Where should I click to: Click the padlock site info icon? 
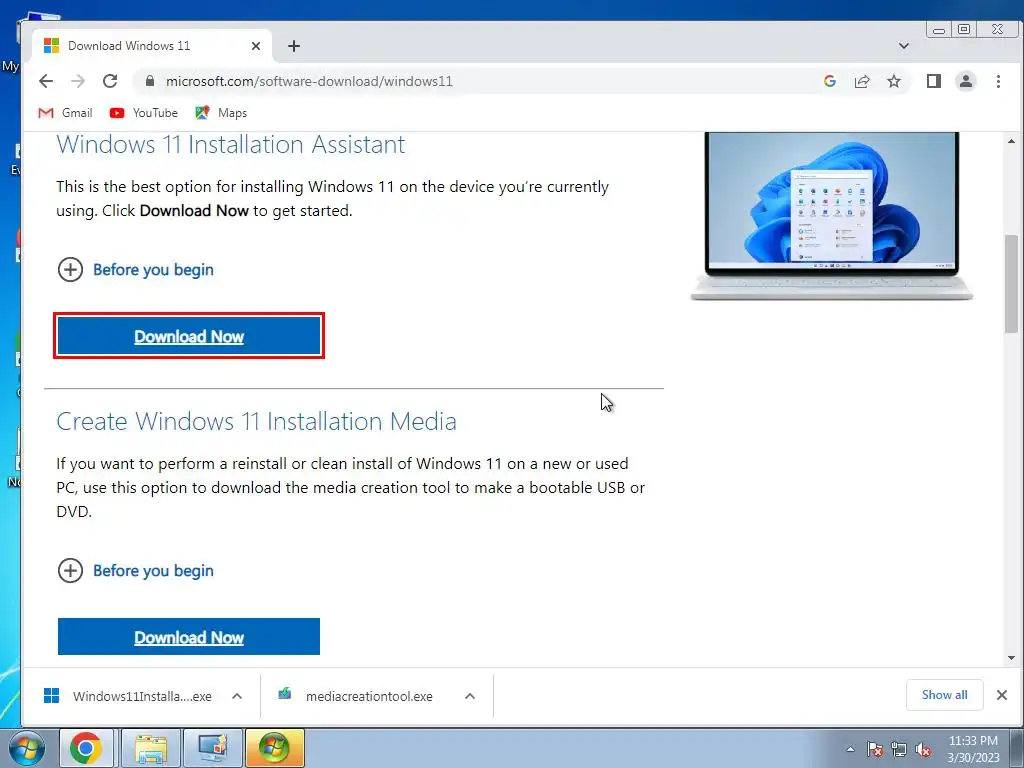(150, 81)
